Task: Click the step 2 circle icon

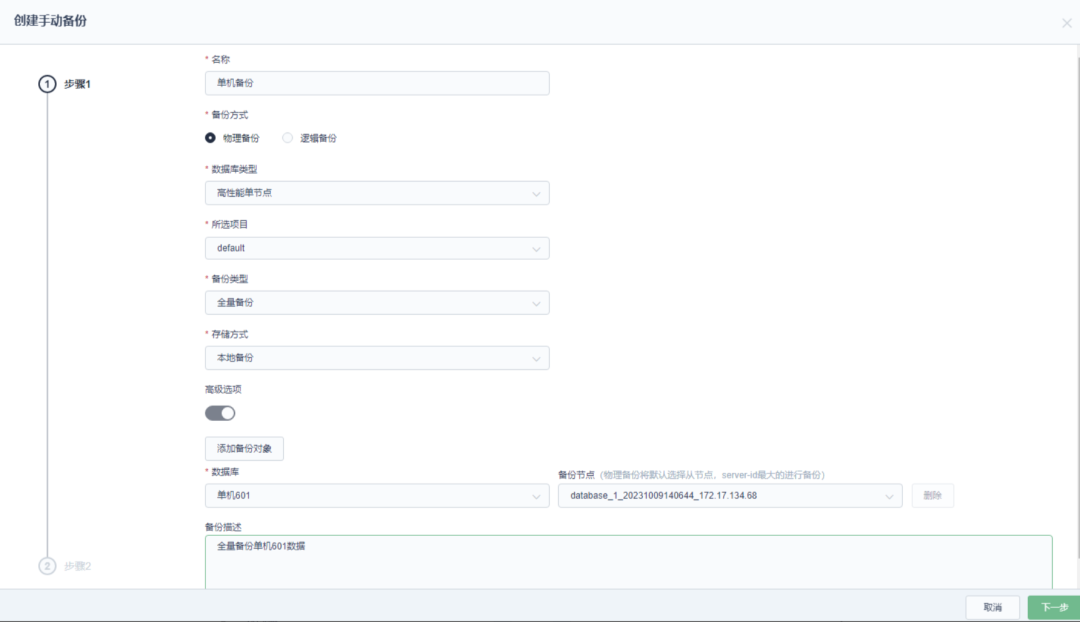Action: 47,566
